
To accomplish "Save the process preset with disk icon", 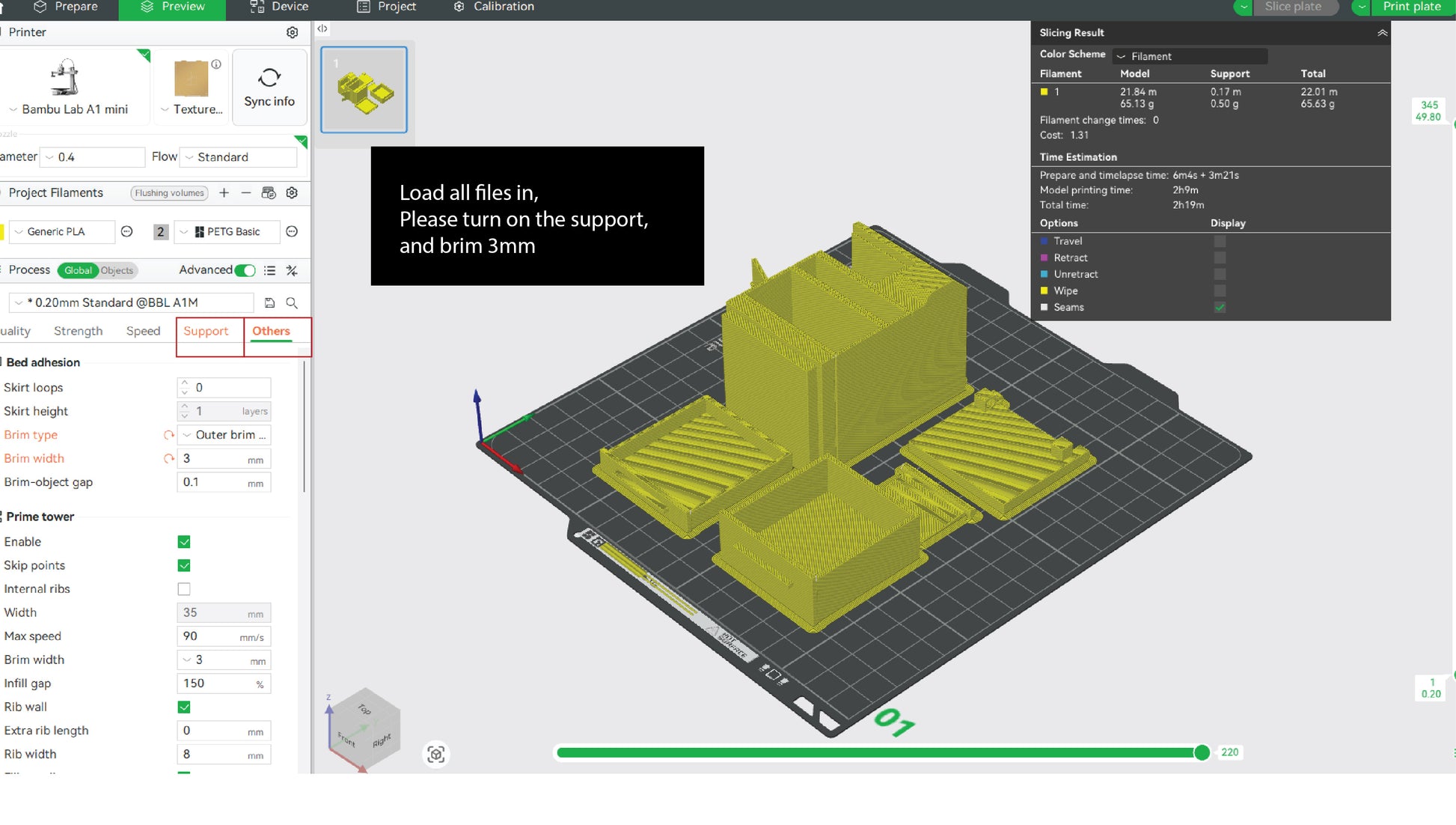I will click(x=269, y=302).
